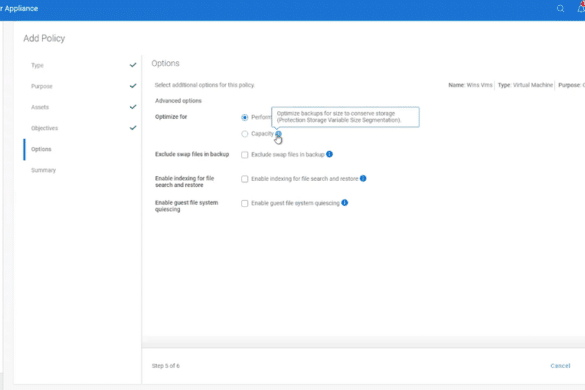
Task: Go to the Purpose wizard step
Action: (42, 86)
